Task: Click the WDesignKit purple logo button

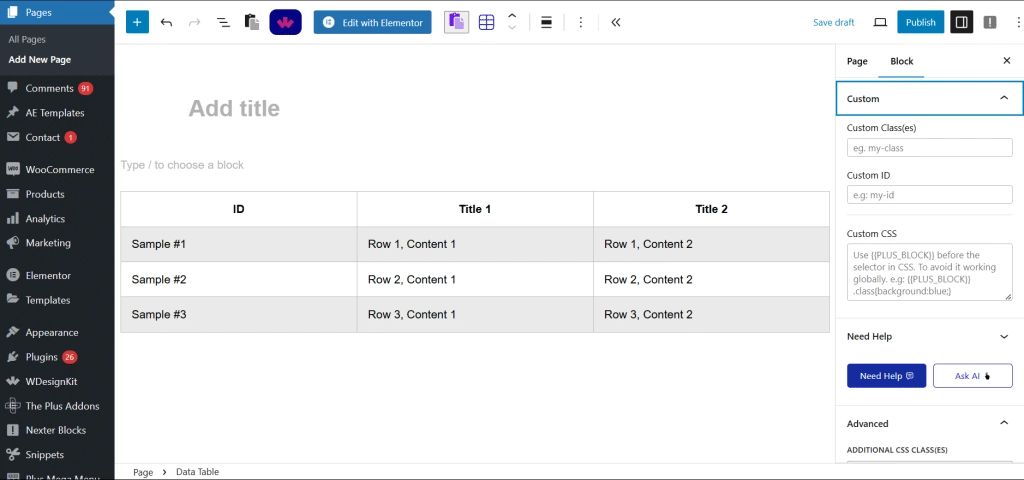Action: (x=285, y=22)
